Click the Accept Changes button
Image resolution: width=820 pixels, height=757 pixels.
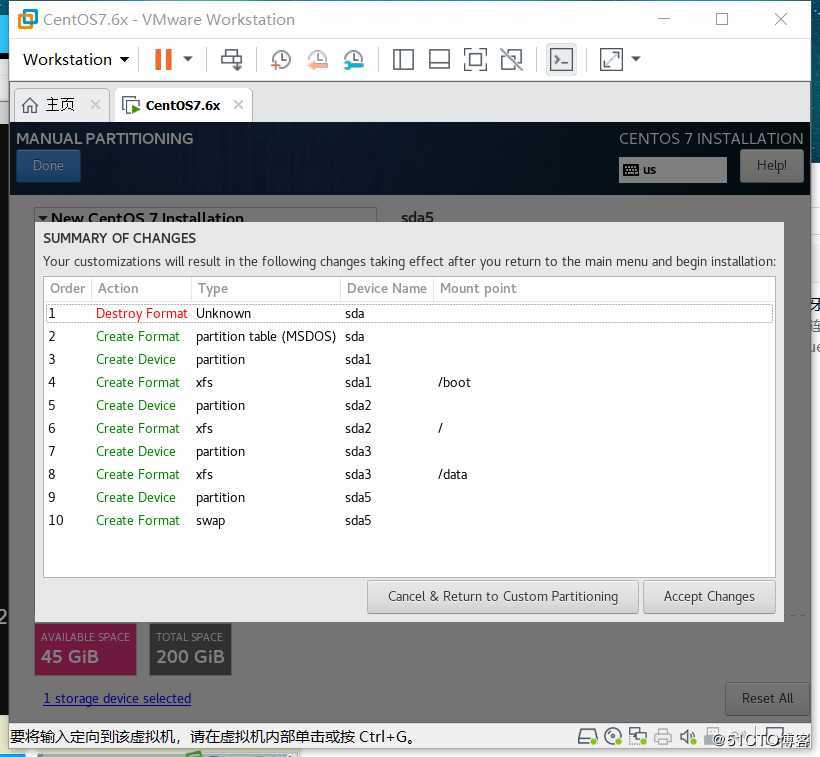coord(709,597)
